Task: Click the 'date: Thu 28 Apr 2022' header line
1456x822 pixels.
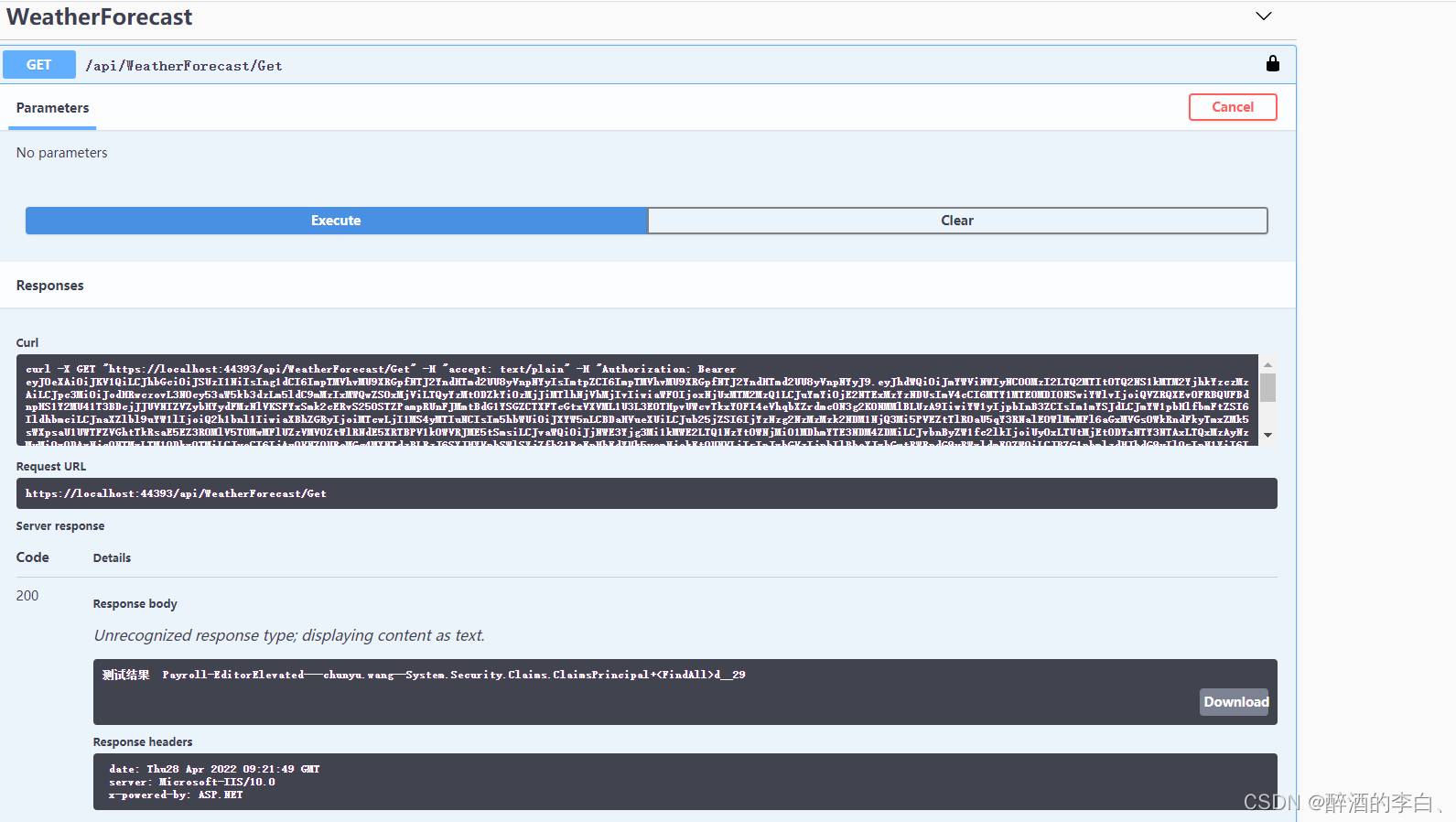Action: tap(214, 769)
